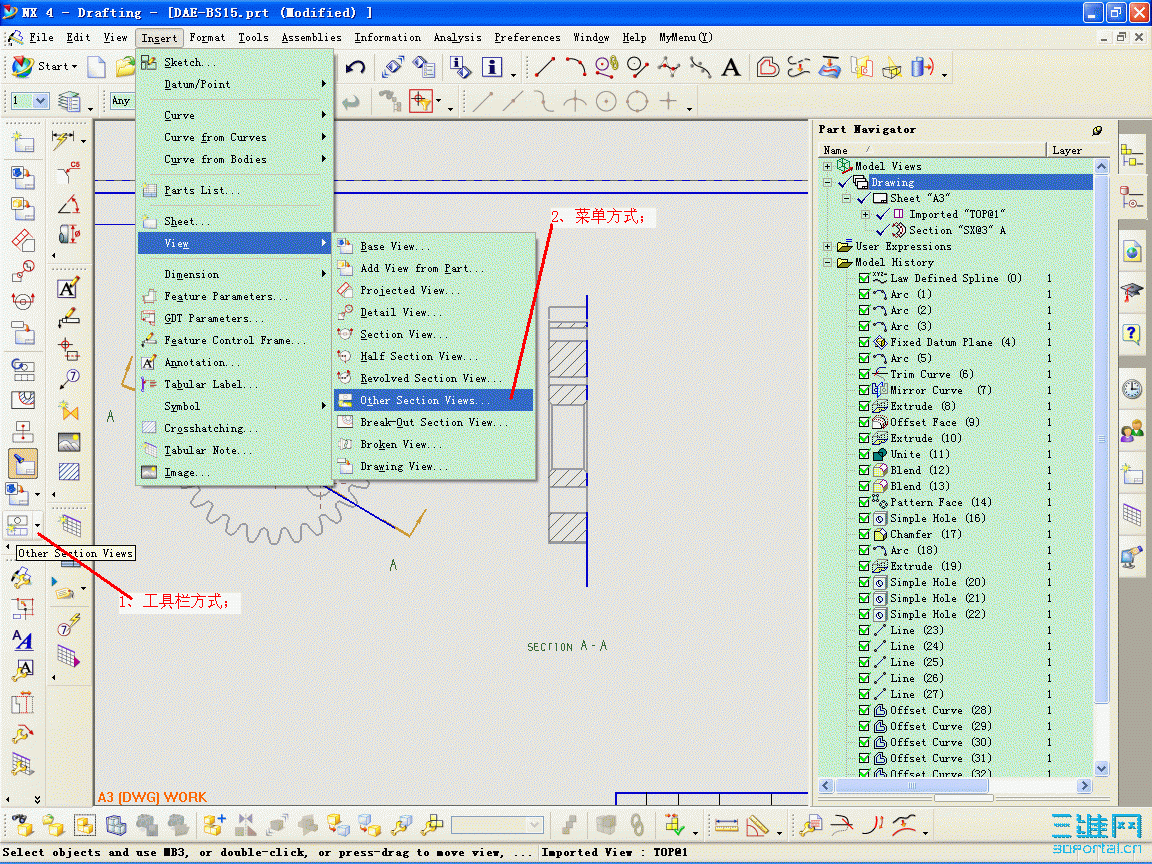The width and height of the screenshot is (1152, 864).
Task: Click the Tabular Note icon on left toolbar
Action: (71, 525)
